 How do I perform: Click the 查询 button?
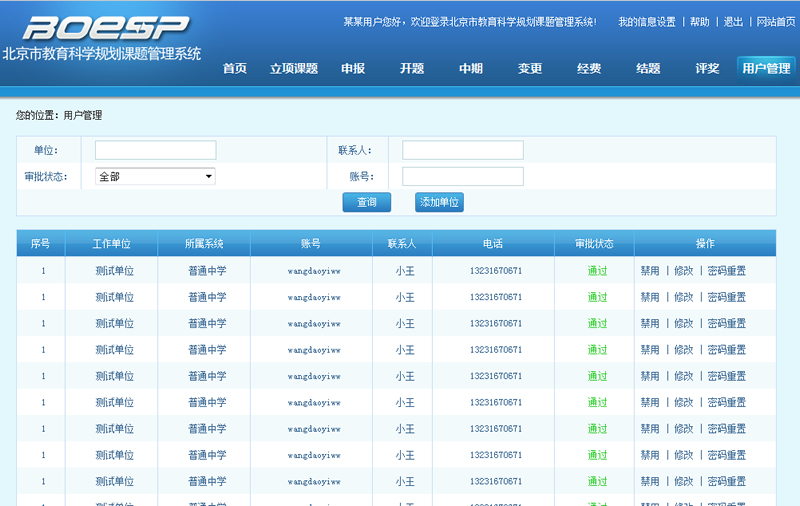[x=367, y=203]
